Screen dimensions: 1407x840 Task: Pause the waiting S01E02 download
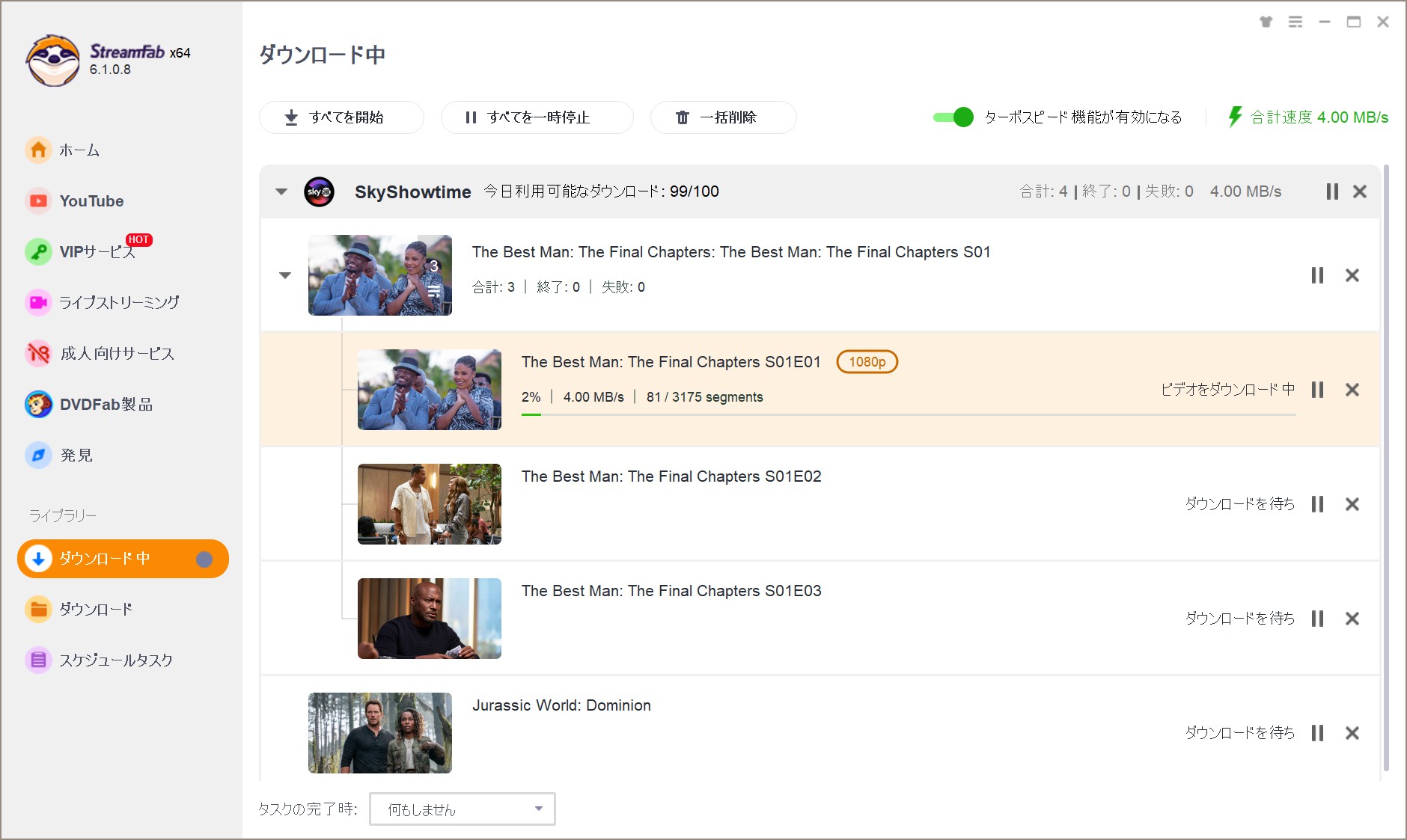[1317, 504]
